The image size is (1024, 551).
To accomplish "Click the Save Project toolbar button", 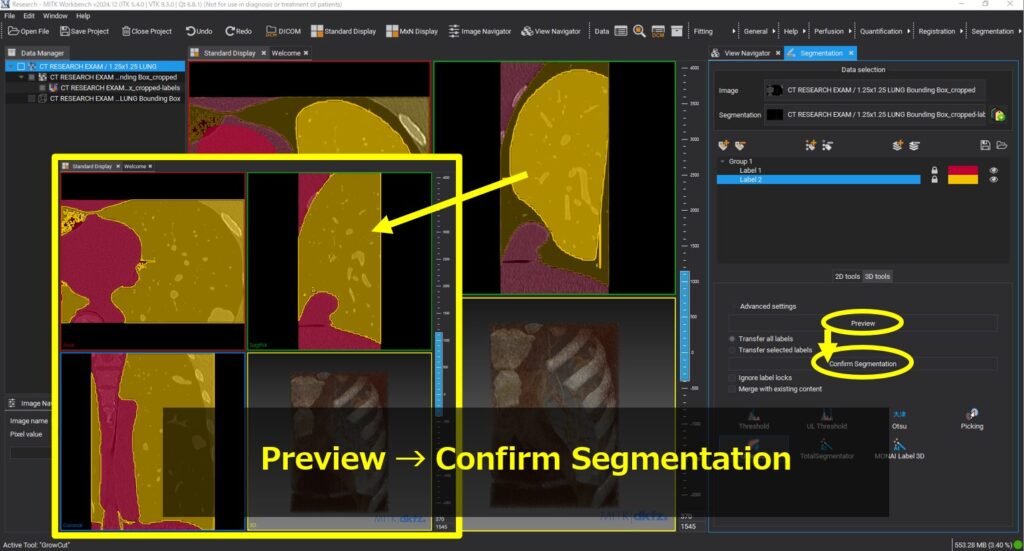I will tap(84, 31).
